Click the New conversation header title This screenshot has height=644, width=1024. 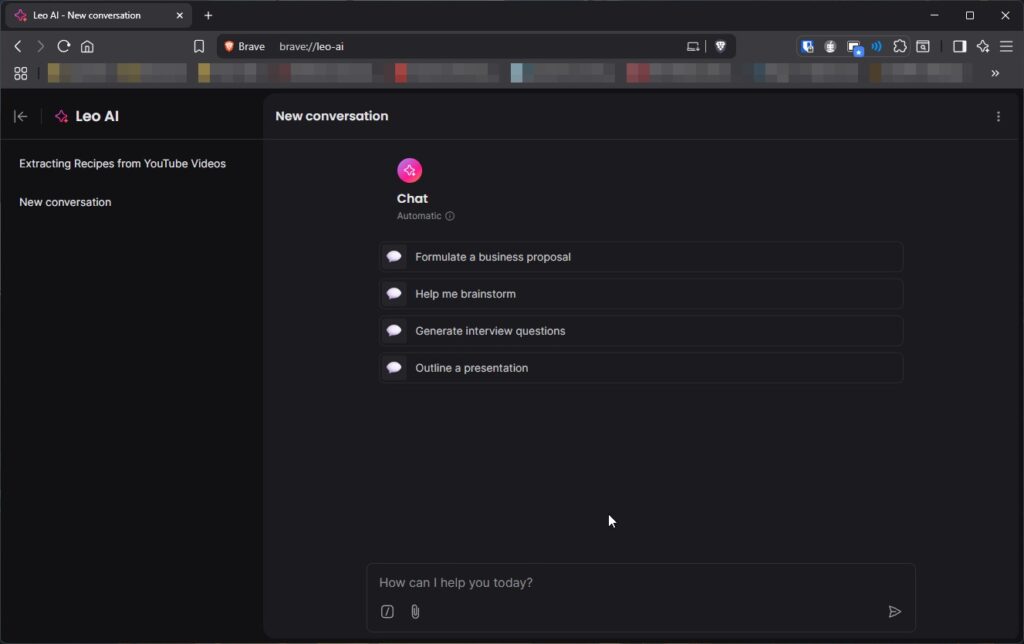point(332,116)
